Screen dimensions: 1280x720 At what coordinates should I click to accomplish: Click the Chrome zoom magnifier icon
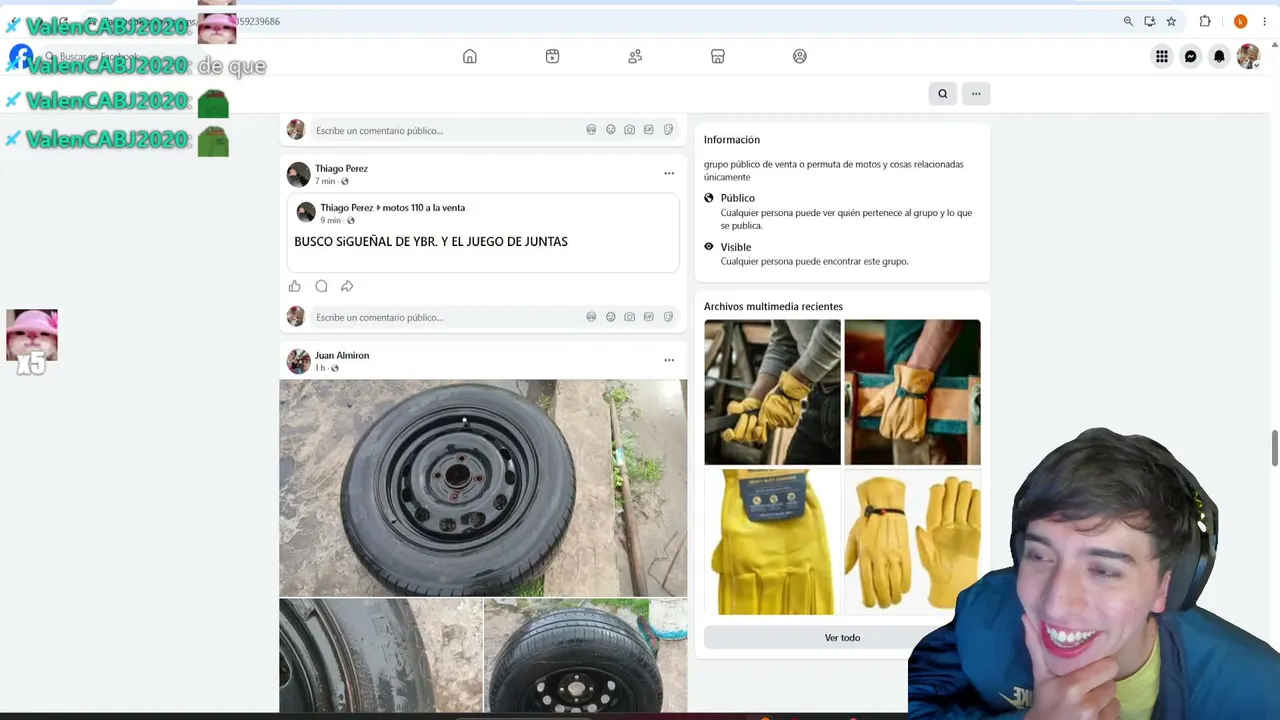[x=1128, y=21]
